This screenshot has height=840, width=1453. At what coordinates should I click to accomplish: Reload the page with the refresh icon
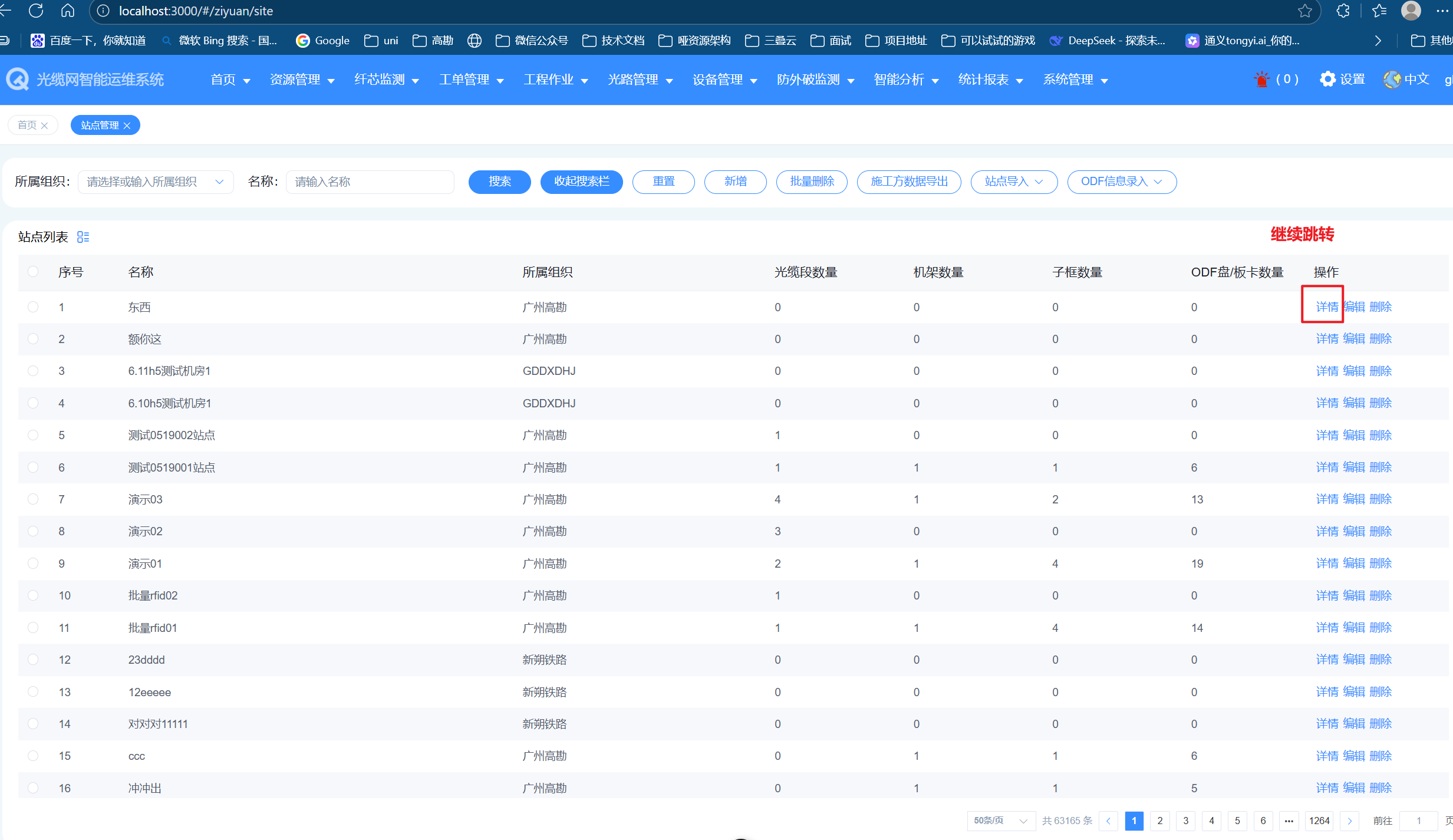(36, 11)
